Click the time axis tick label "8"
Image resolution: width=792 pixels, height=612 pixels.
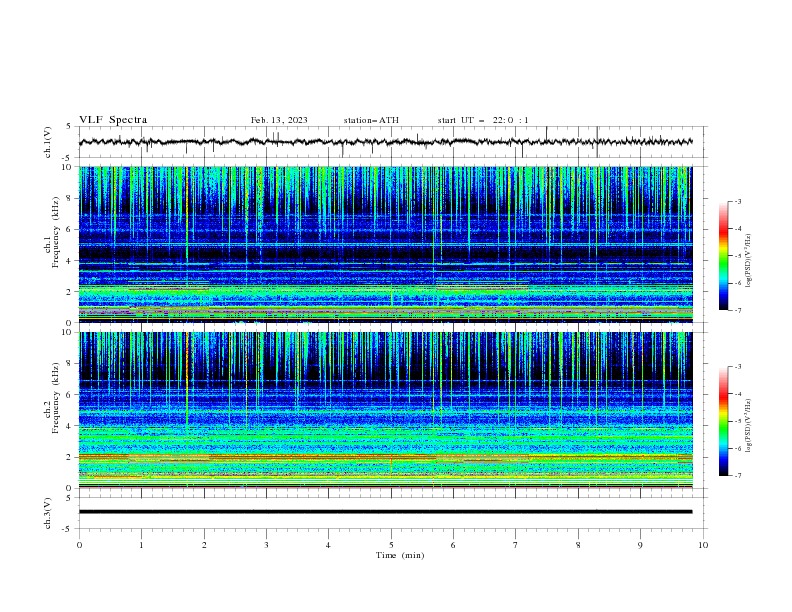pyautogui.click(x=578, y=545)
